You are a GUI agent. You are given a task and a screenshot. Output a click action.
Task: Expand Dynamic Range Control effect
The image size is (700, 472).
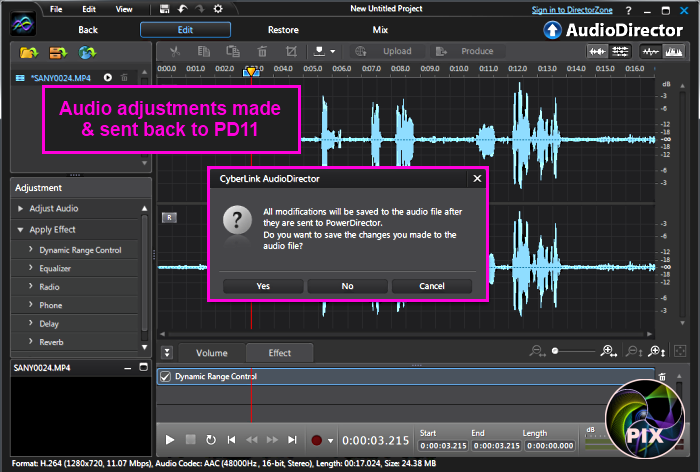[31, 249]
